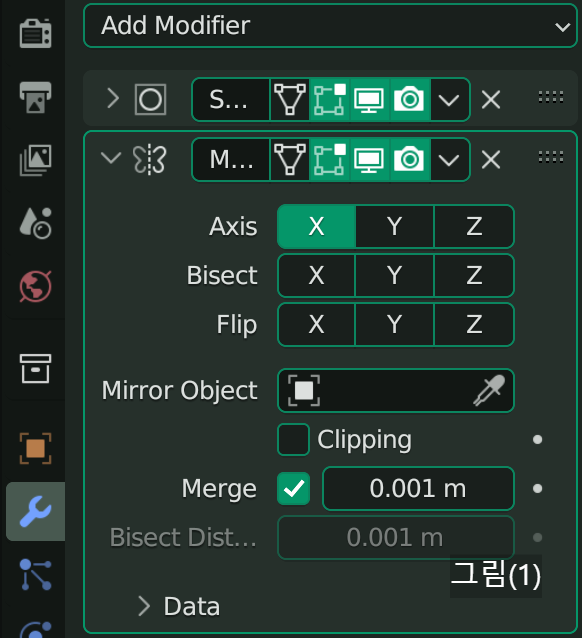Enable the Clipping checkbox

point(293,439)
